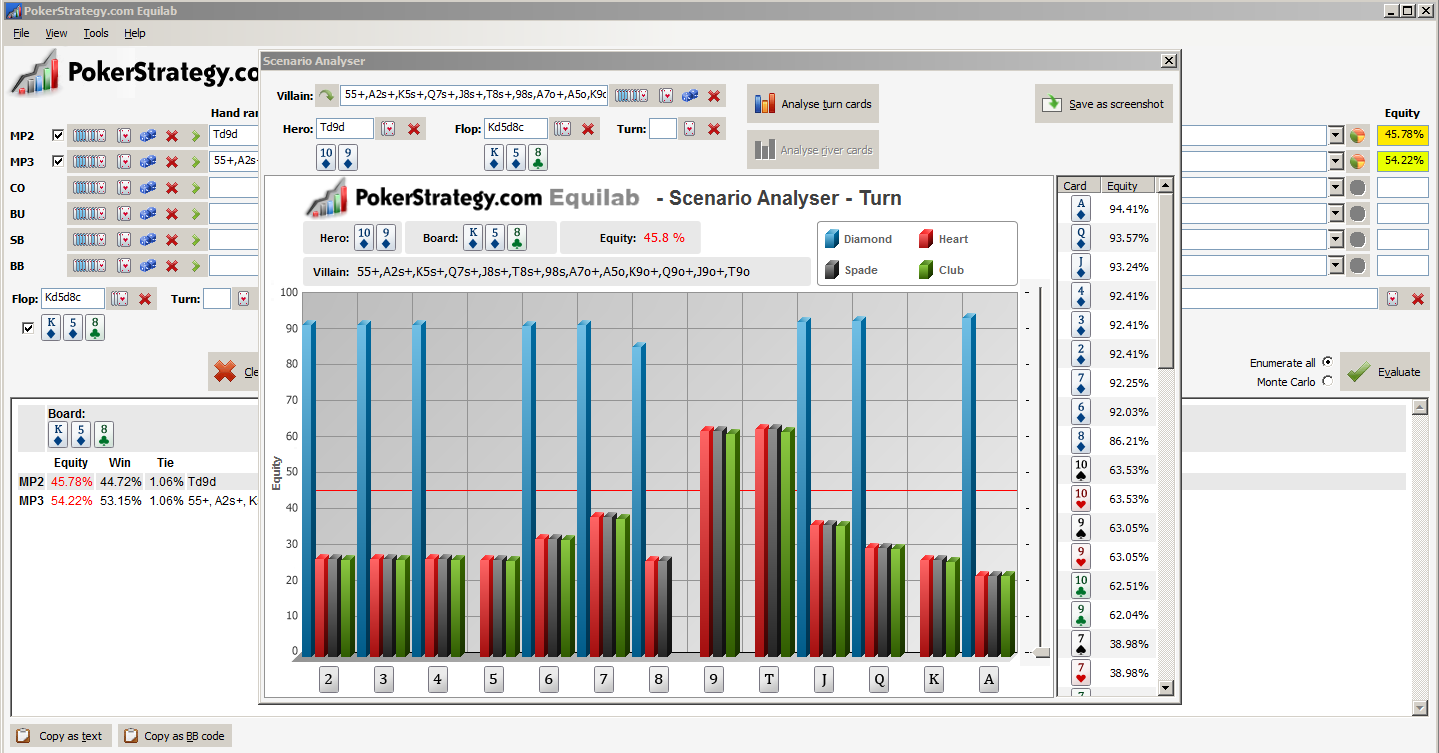
Task: Click the Villain range input field
Action: 474,95
